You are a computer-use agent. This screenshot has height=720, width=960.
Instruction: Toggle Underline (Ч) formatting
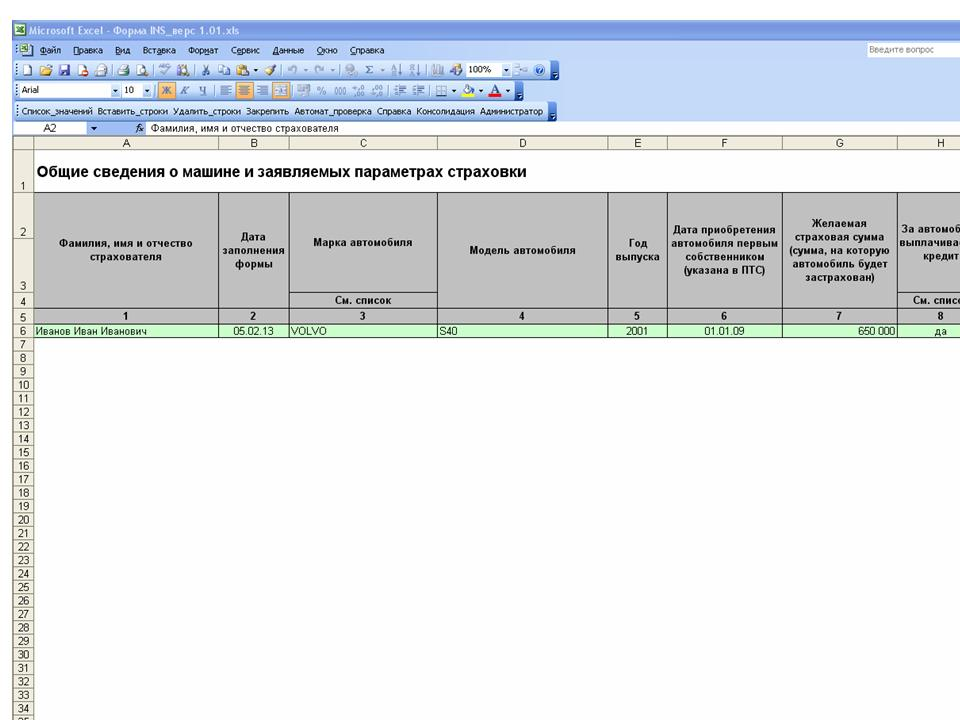pos(203,91)
